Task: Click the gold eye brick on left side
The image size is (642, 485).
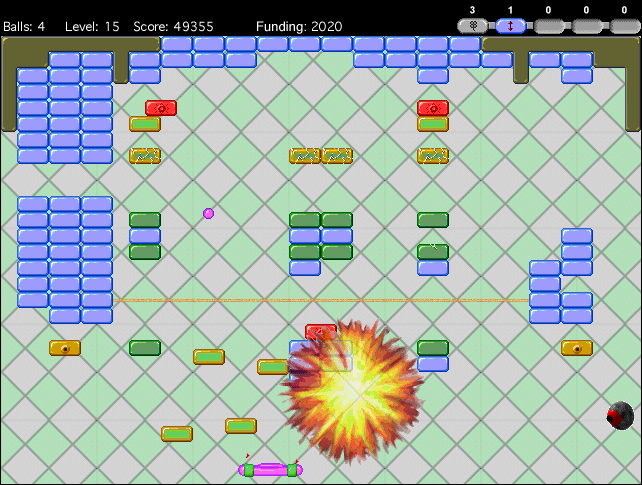Action: pyautogui.click(x=65, y=348)
